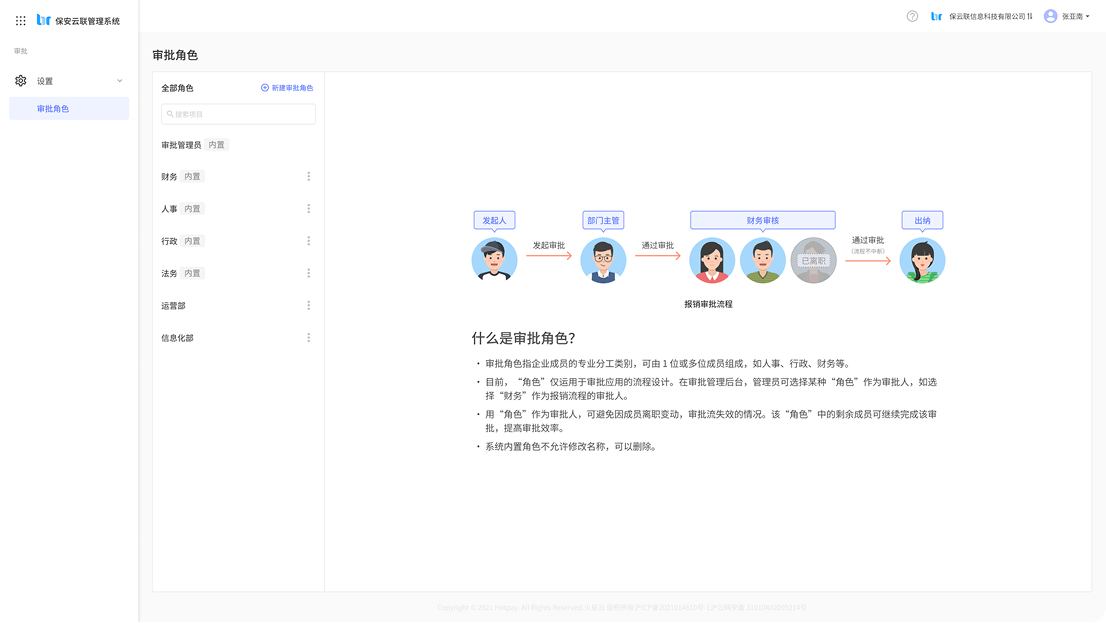Collapse the 设置 sidebar section
This screenshot has height=623, width=1106.
(x=120, y=81)
